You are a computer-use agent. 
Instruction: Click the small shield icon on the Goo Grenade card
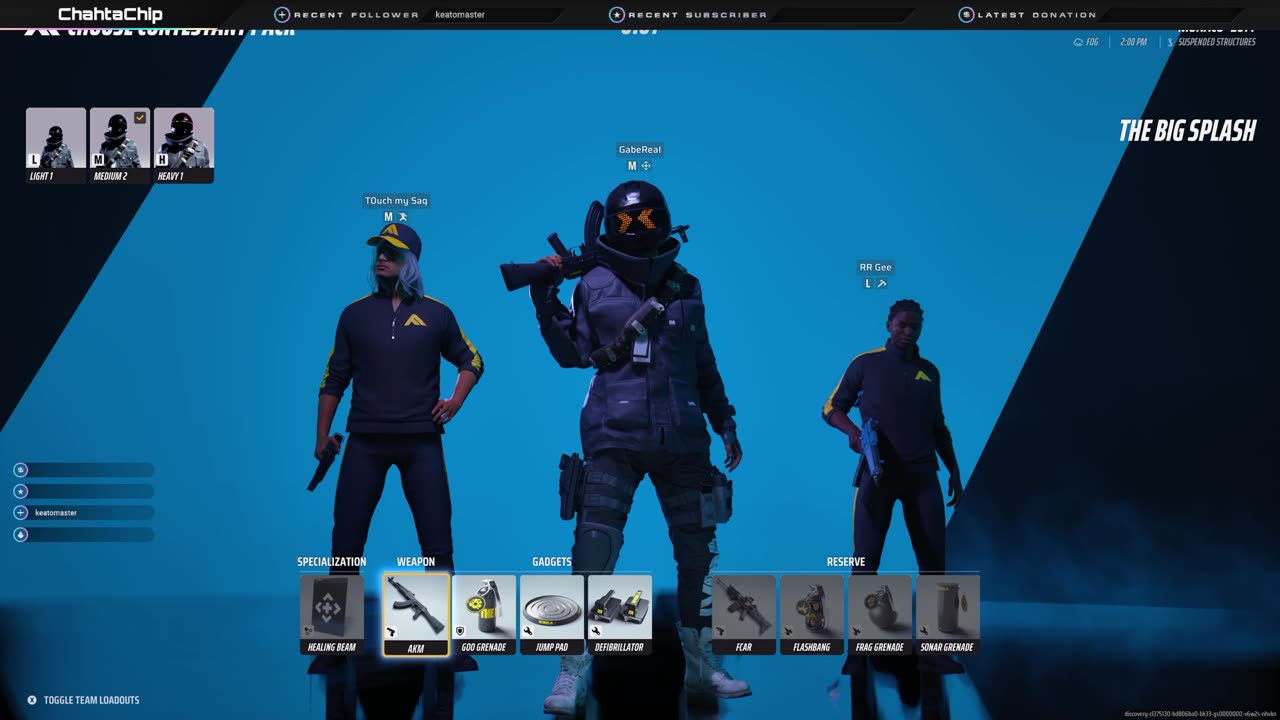460,631
